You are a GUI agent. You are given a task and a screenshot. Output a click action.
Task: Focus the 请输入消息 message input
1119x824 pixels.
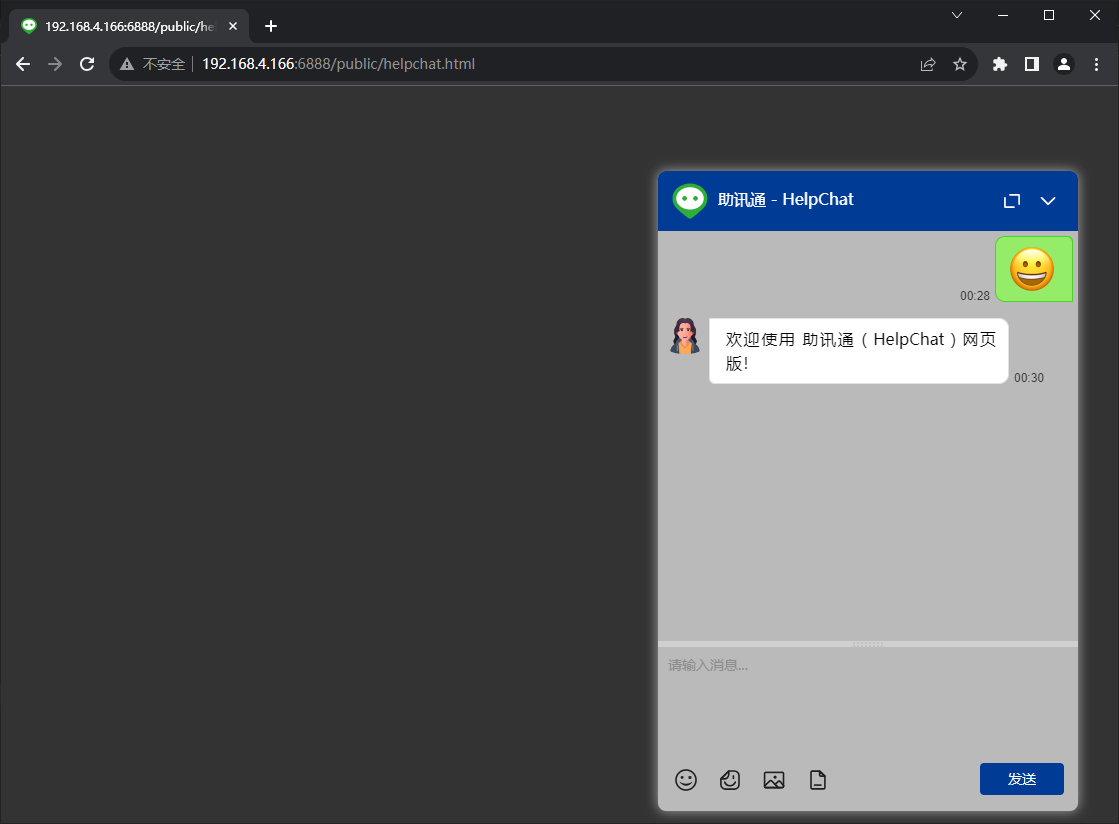pos(868,703)
